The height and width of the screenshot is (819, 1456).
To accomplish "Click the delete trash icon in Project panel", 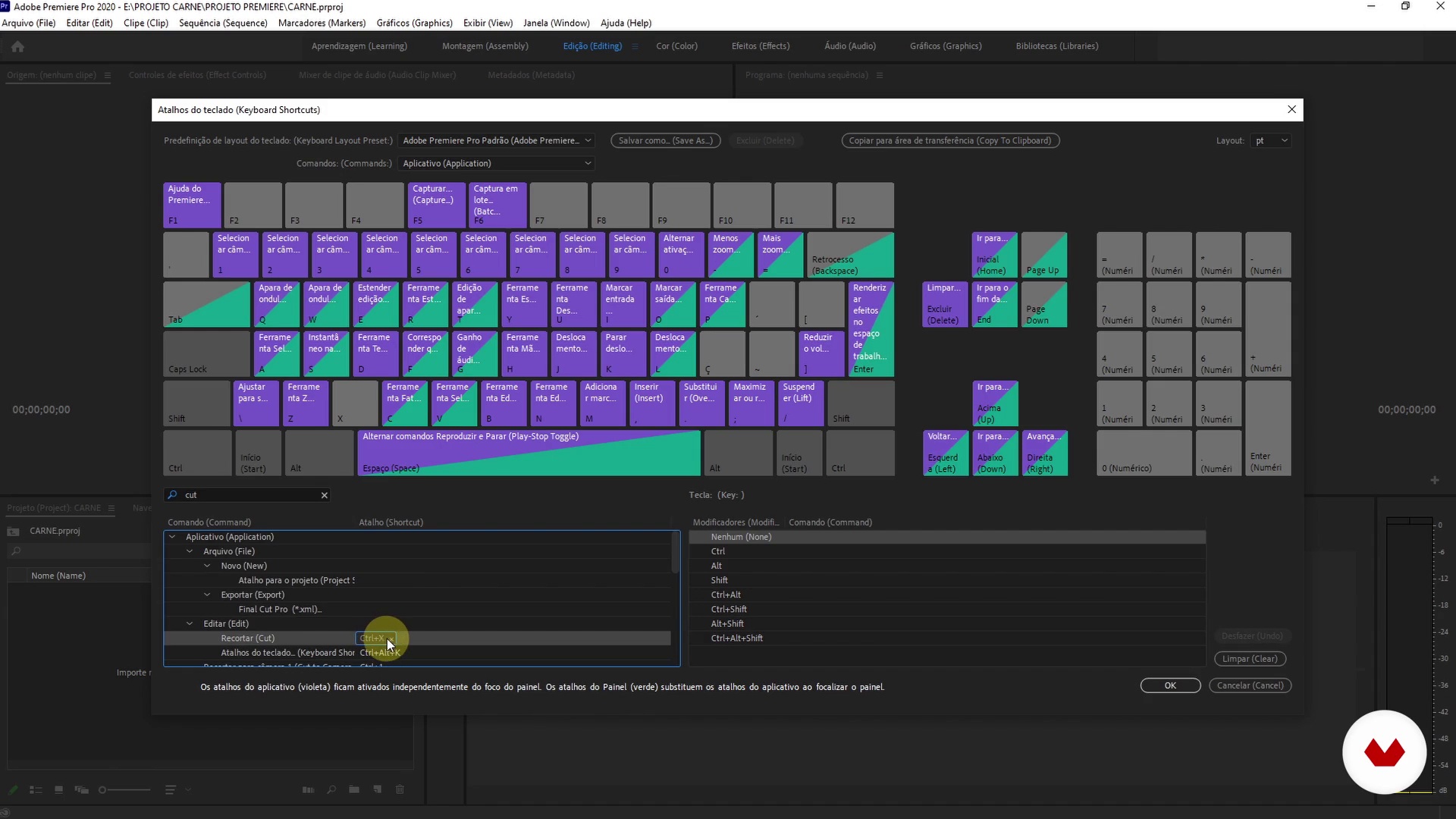I will pyautogui.click(x=400, y=789).
